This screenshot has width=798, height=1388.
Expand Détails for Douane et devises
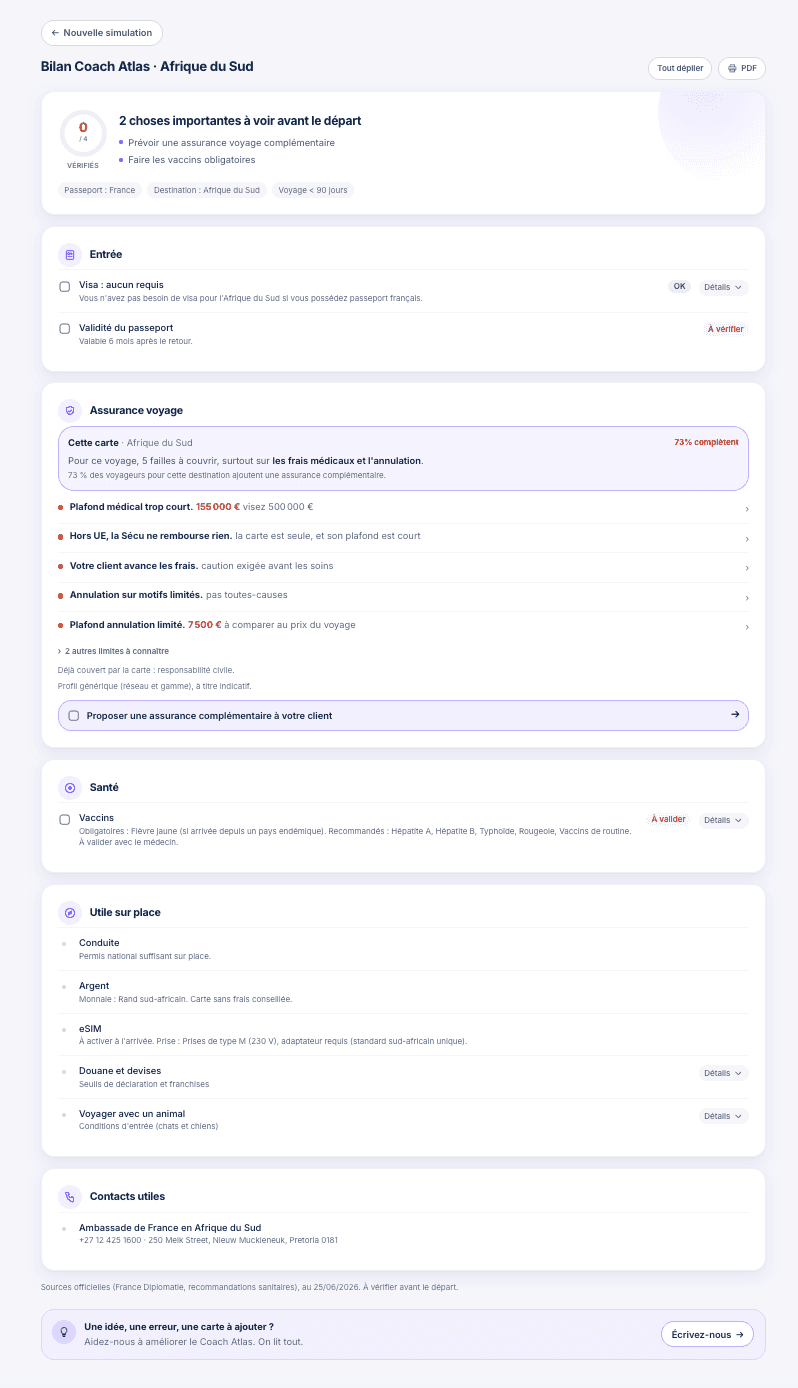point(723,1073)
